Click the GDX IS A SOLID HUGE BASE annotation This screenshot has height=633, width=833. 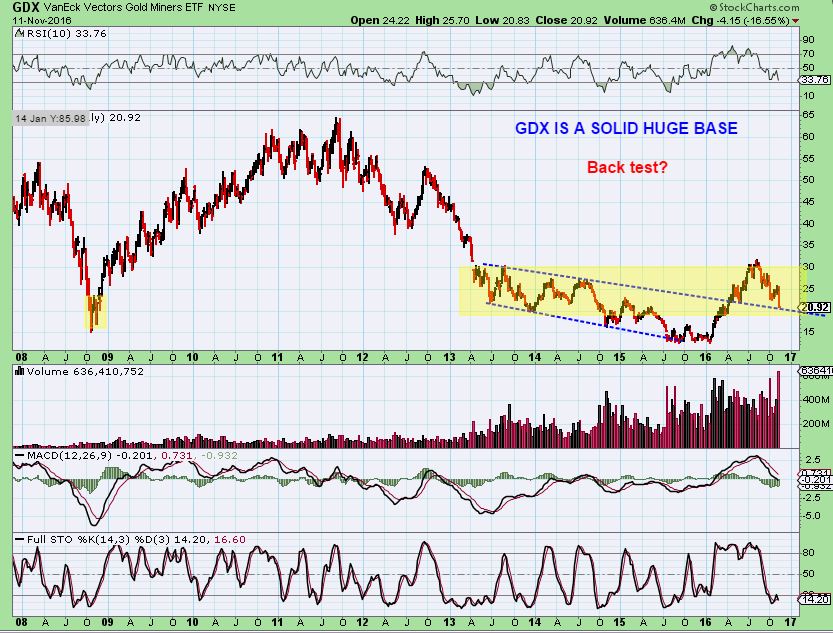[x=626, y=128]
